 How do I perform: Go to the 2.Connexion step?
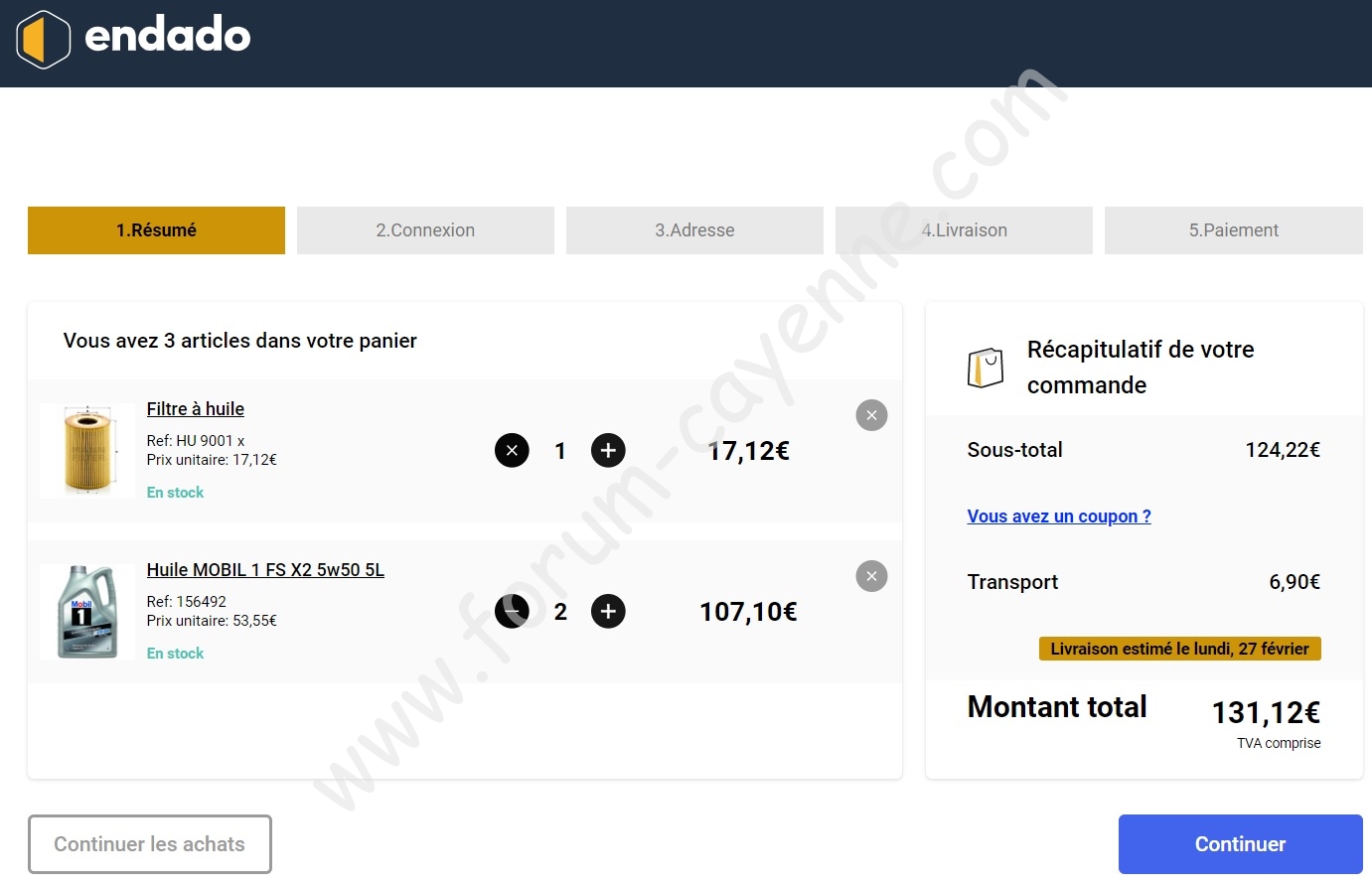(x=425, y=230)
